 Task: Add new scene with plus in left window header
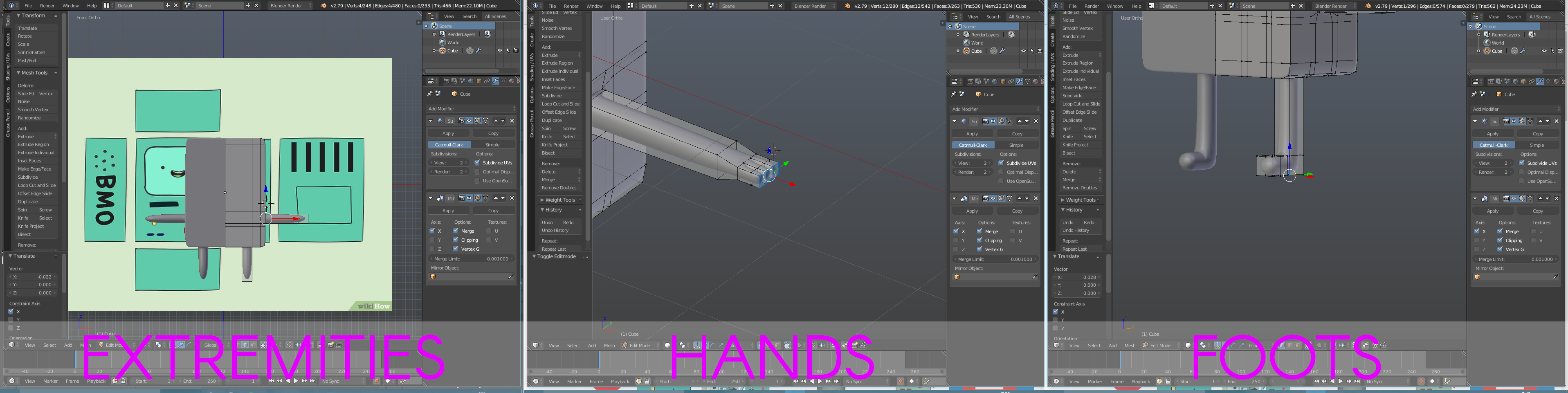[248, 5]
